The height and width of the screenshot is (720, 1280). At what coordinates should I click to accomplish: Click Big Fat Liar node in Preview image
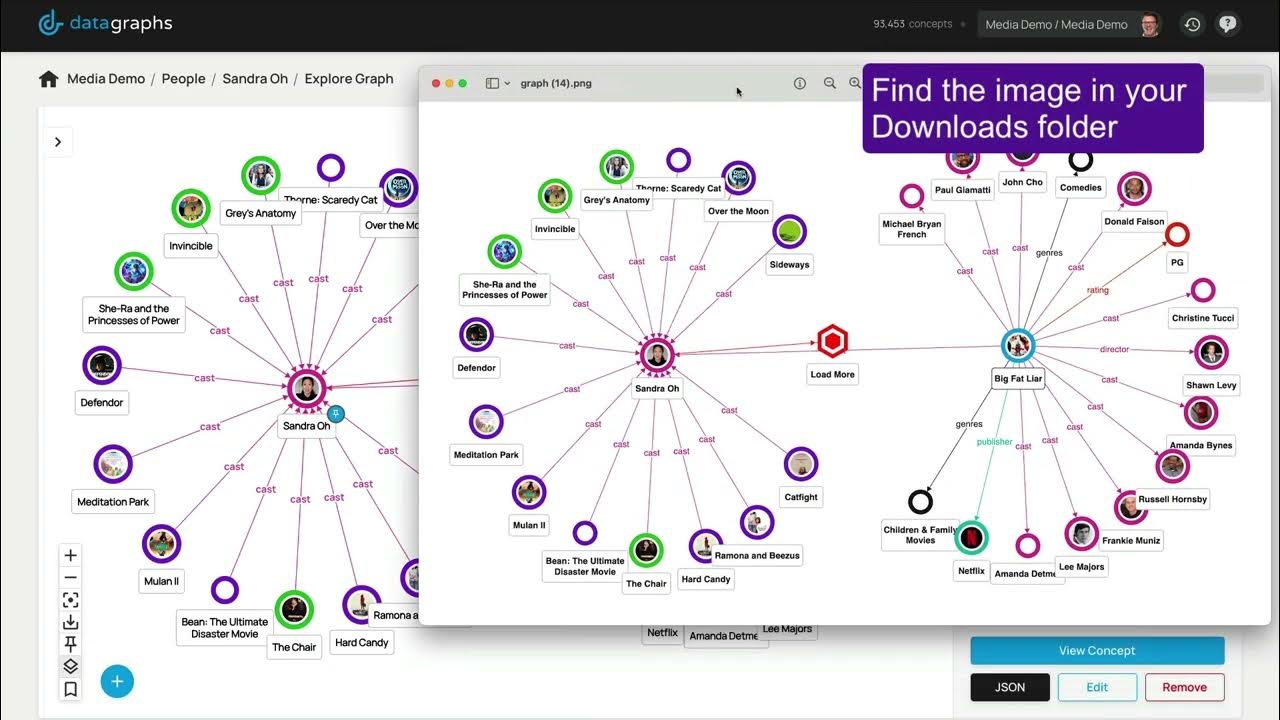[1018, 346]
